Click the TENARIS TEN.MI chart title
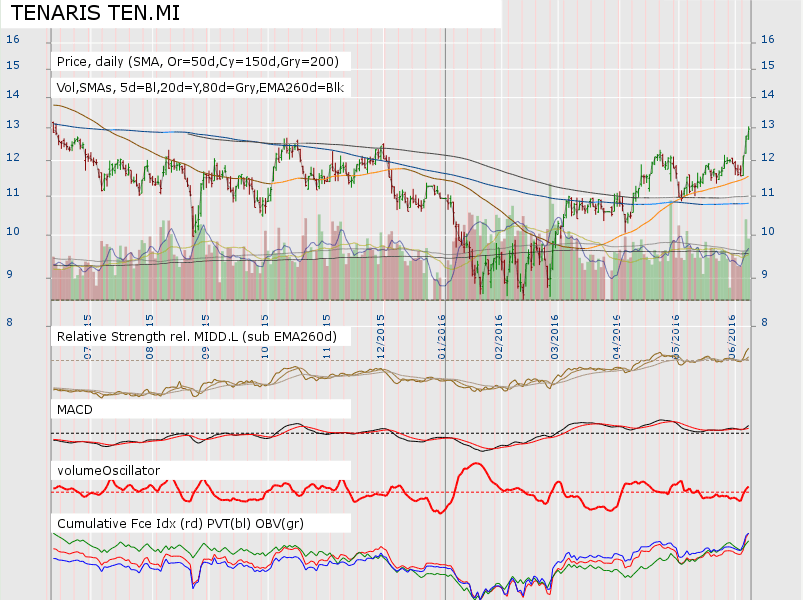Screen dimensions: 803x600 point(95,13)
